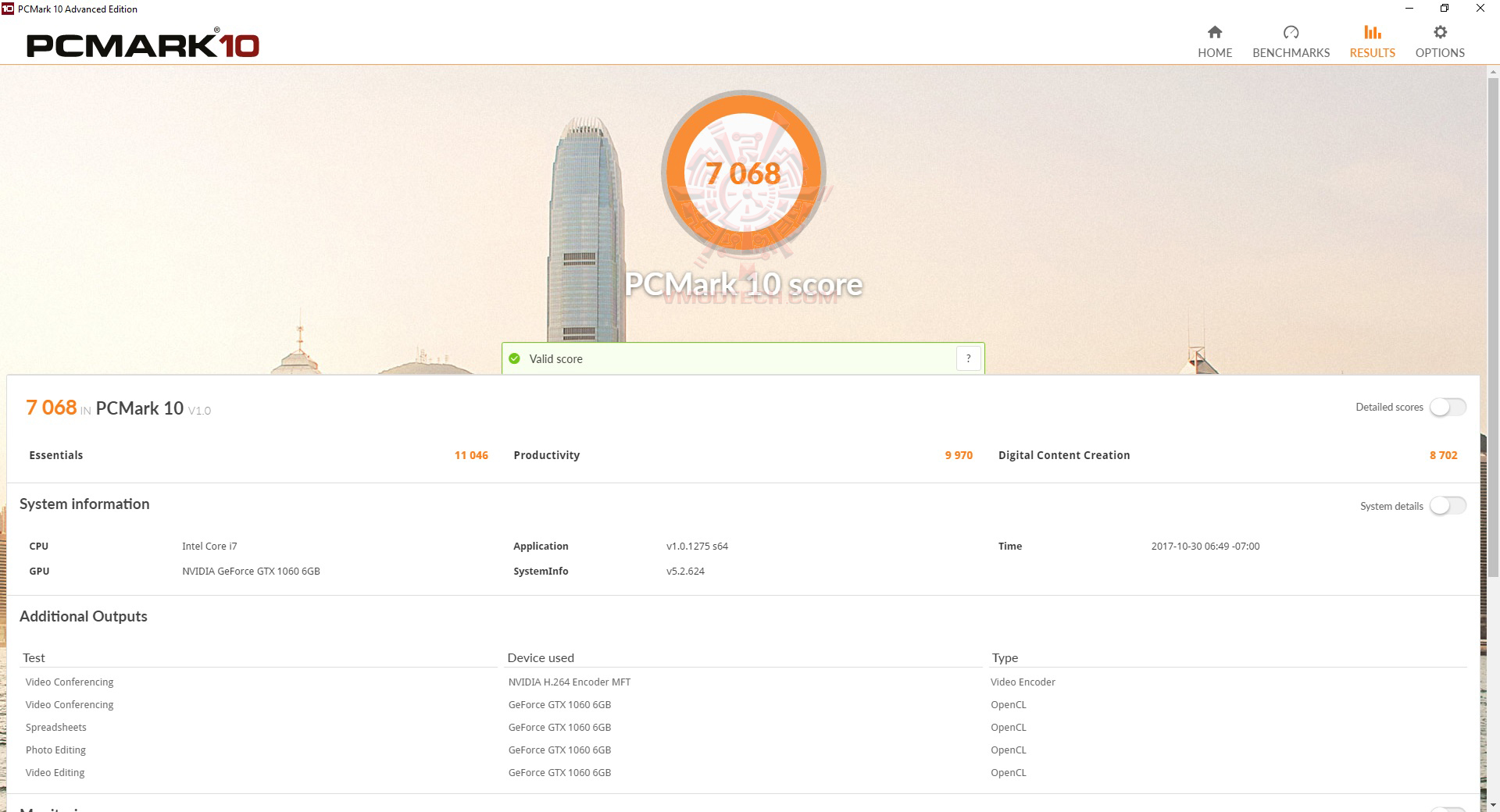Click the Additional Outputs heading
Viewport: 1500px width, 812px height.
(x=84, y=617)
